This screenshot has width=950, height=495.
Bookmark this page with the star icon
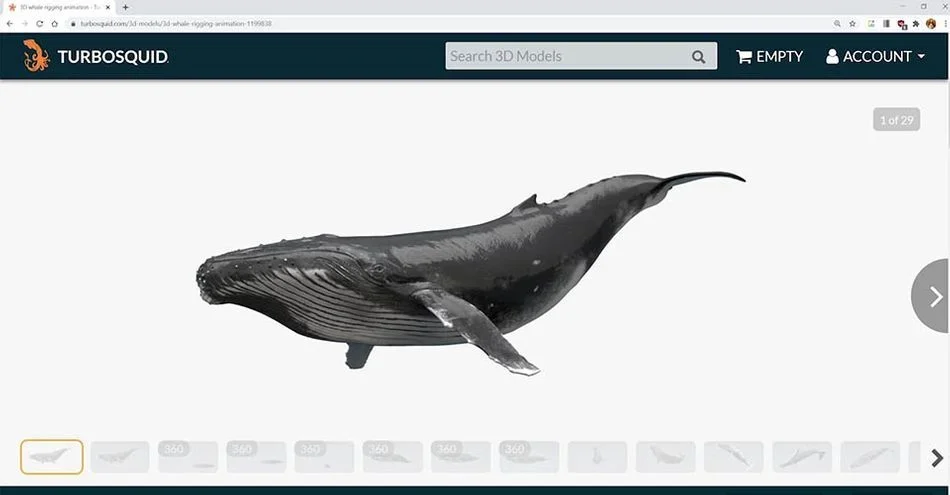pos(852,24)
